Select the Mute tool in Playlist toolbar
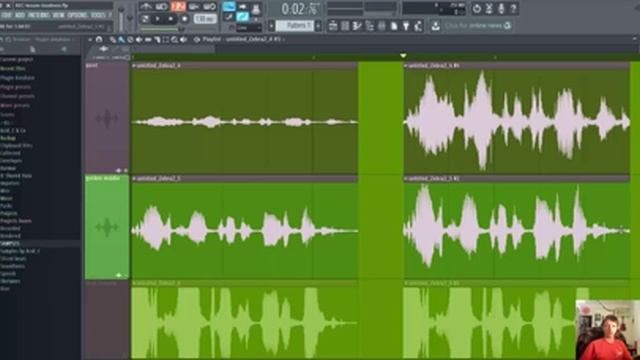The width and height of the screenshot is (640, 360). 139,40
